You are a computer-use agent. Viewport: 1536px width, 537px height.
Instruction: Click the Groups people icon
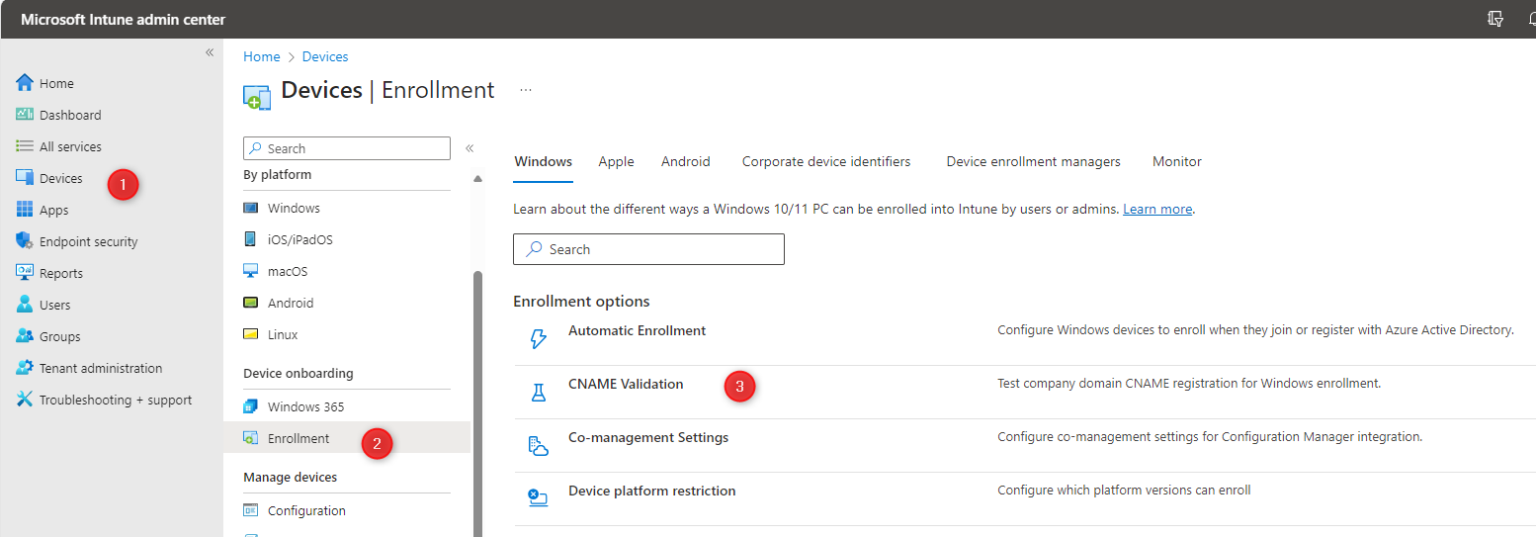pyautogui.click(x=25, y=336)
